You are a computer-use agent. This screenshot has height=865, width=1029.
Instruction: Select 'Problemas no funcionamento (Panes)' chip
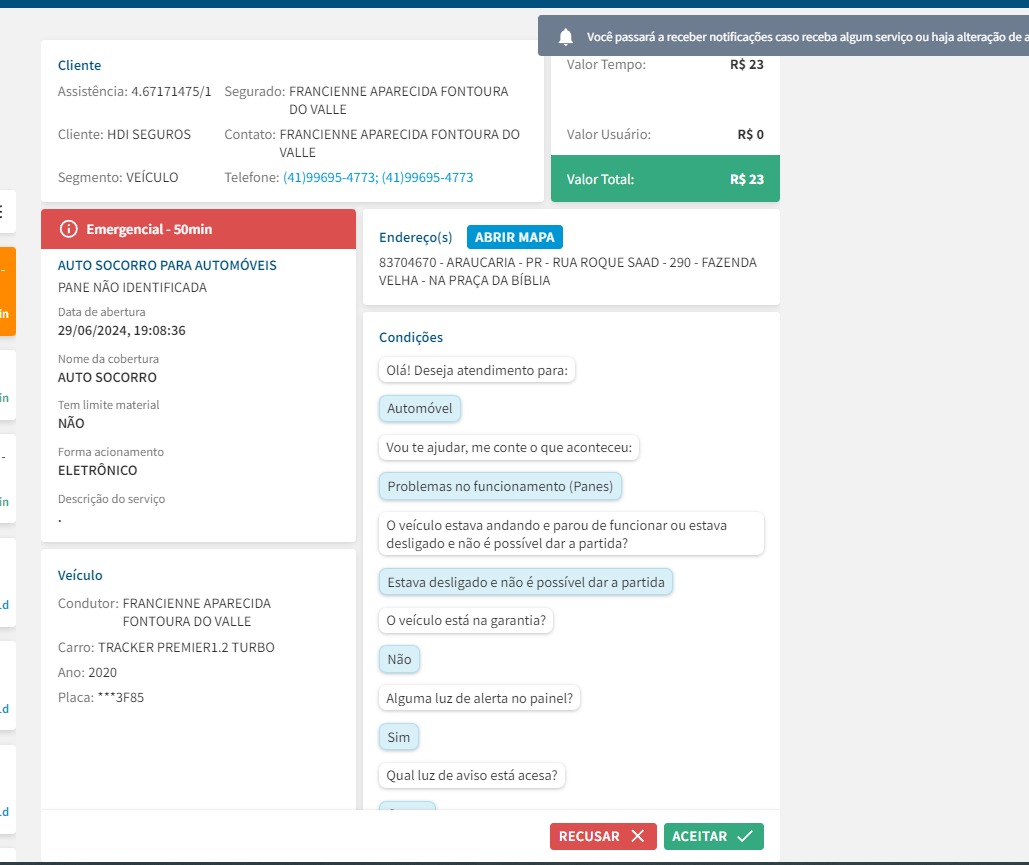coord(500,486)
